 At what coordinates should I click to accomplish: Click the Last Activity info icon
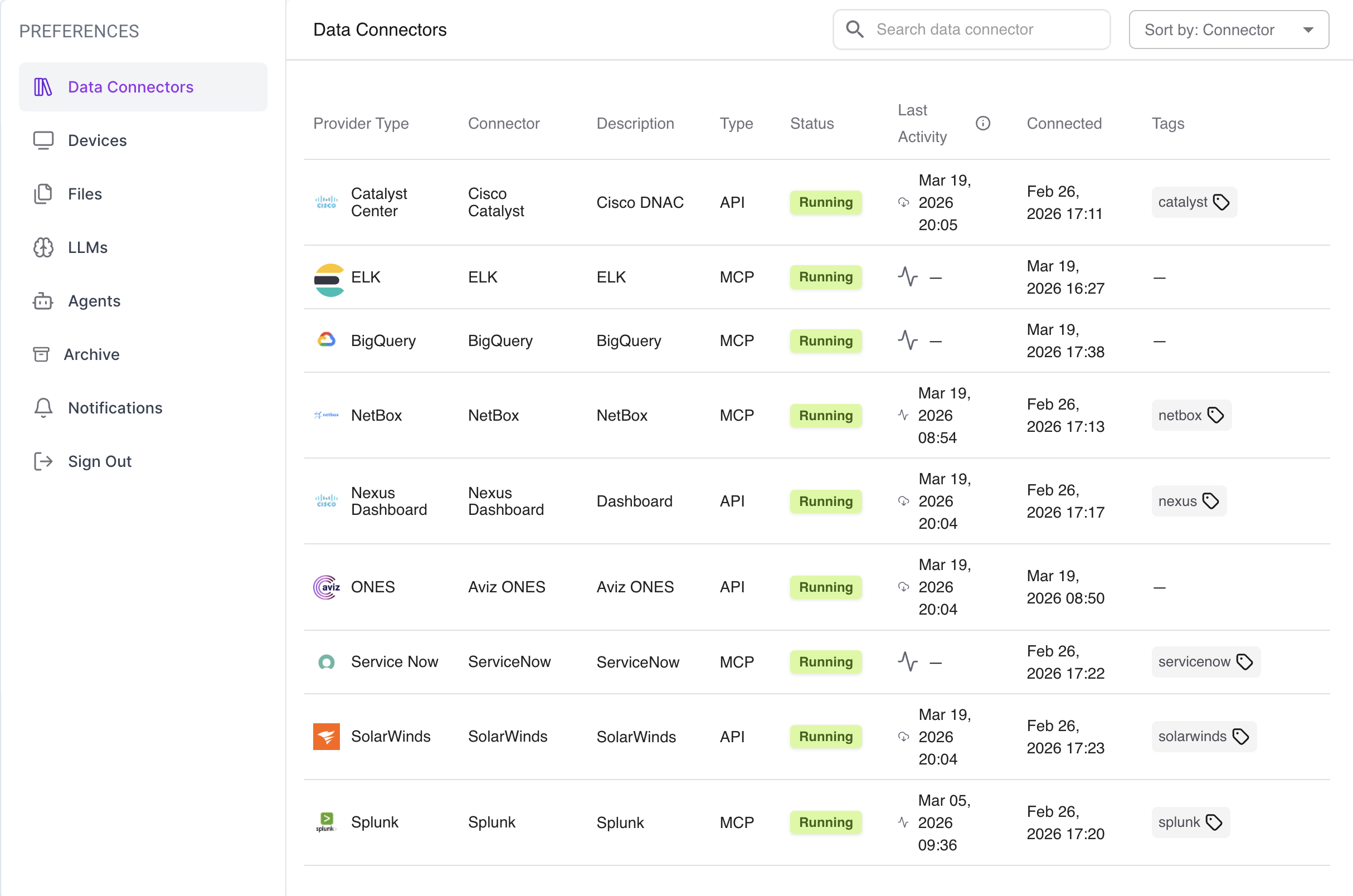pyautogui.click(x=982, y=124)
